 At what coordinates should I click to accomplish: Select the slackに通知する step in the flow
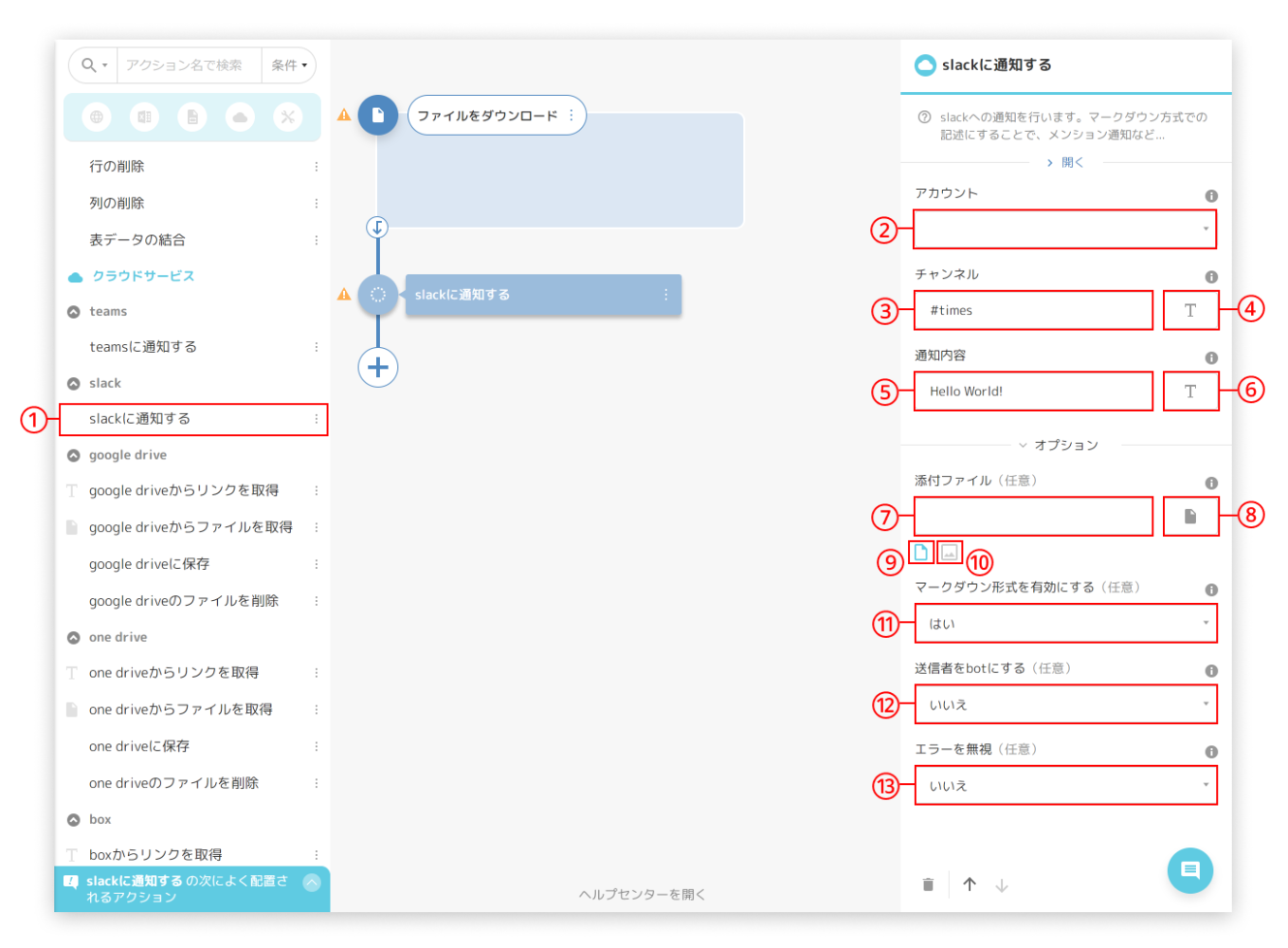543,295
